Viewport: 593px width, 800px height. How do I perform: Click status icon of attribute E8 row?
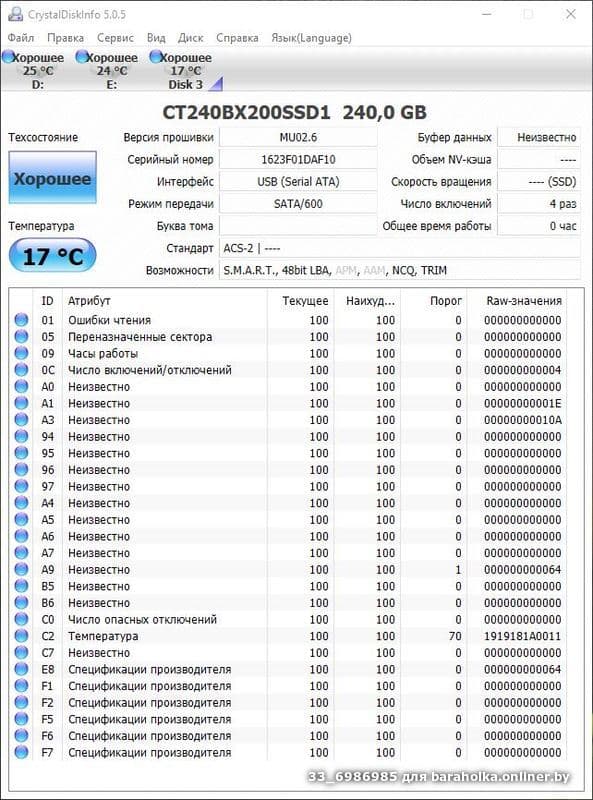[x=21, y=669]
